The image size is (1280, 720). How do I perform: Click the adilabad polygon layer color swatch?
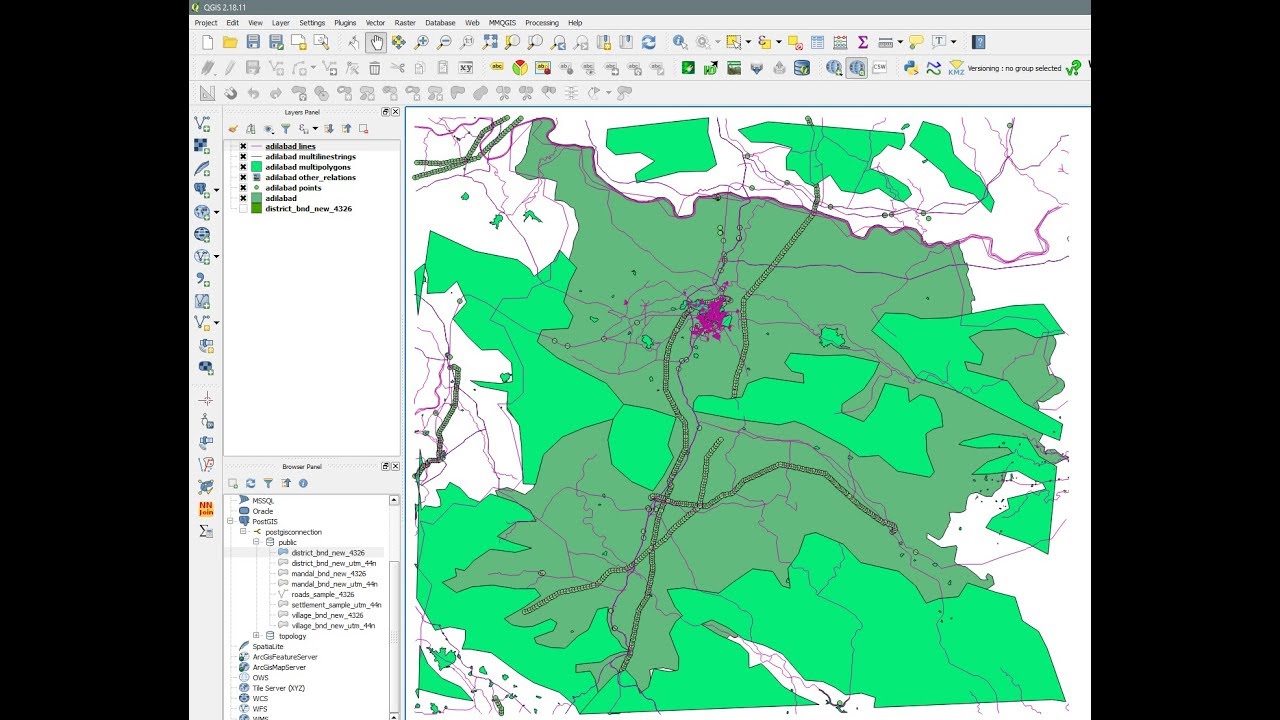tap(257, 198)
